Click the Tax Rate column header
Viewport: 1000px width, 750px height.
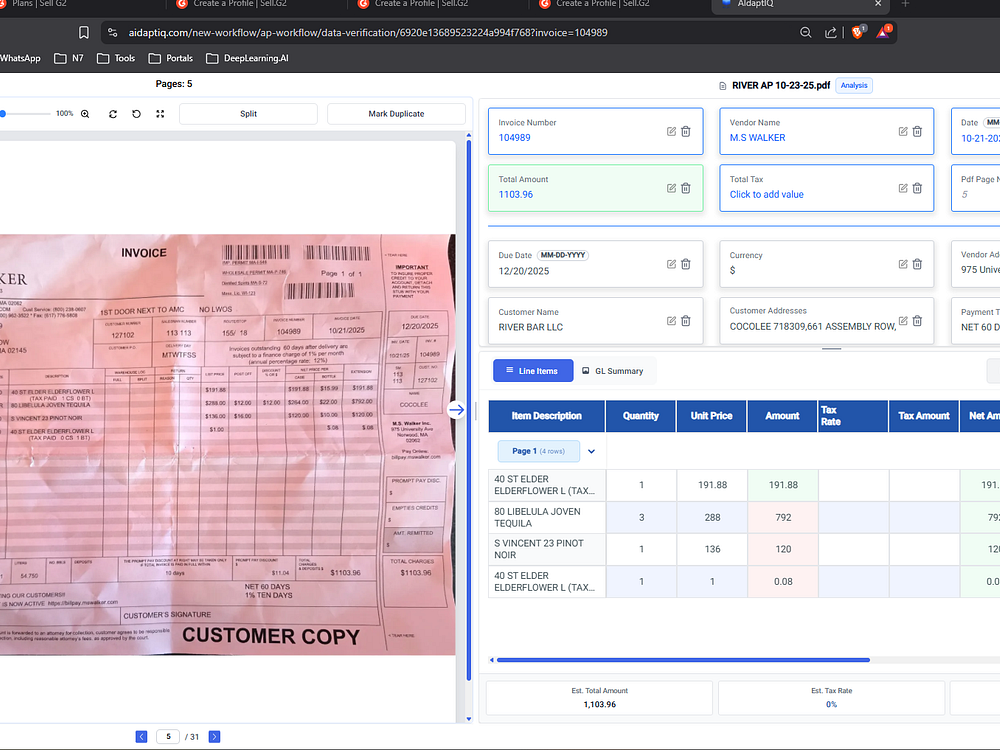853,416
